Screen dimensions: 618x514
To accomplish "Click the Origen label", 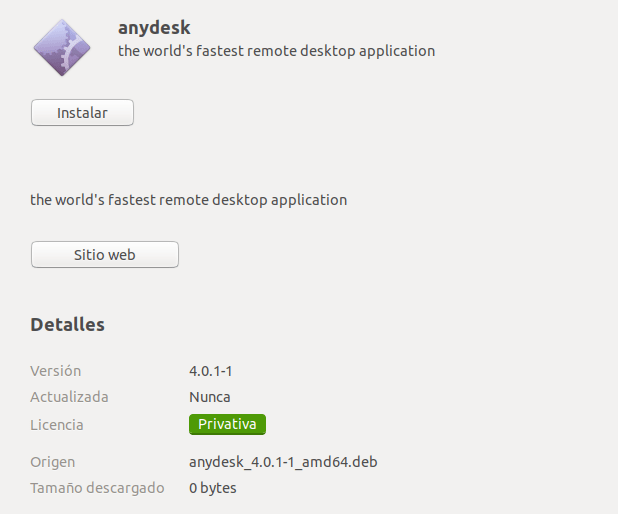I will pos(53,462).
